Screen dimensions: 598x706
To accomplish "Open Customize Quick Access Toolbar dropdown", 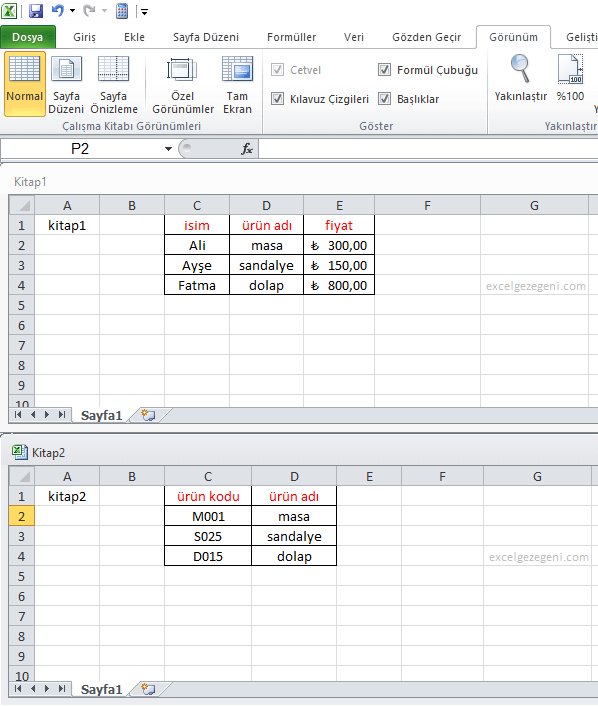I will pos(144,12).
